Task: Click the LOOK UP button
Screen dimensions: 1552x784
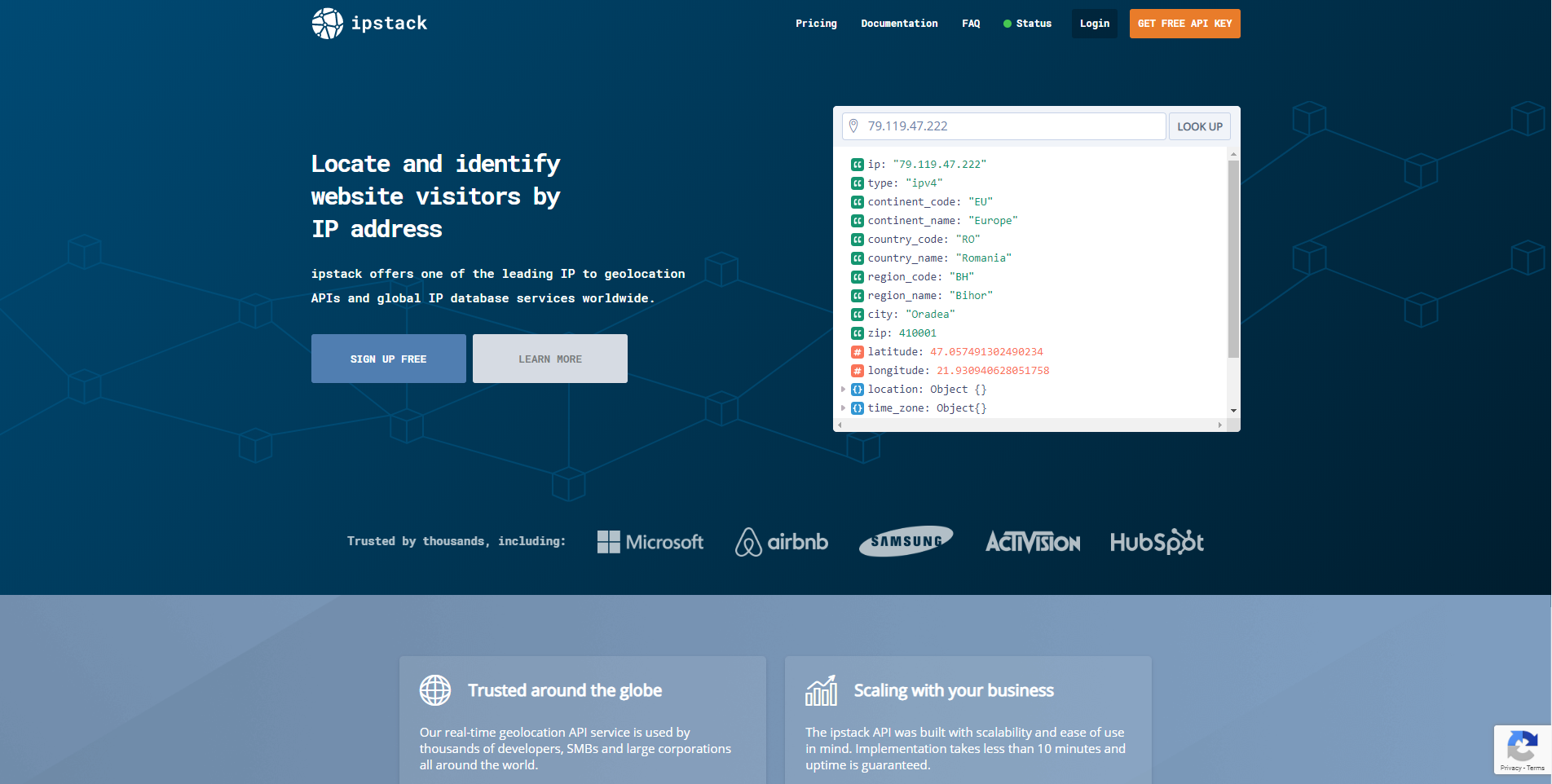Action: click(x=1199, y=126)
